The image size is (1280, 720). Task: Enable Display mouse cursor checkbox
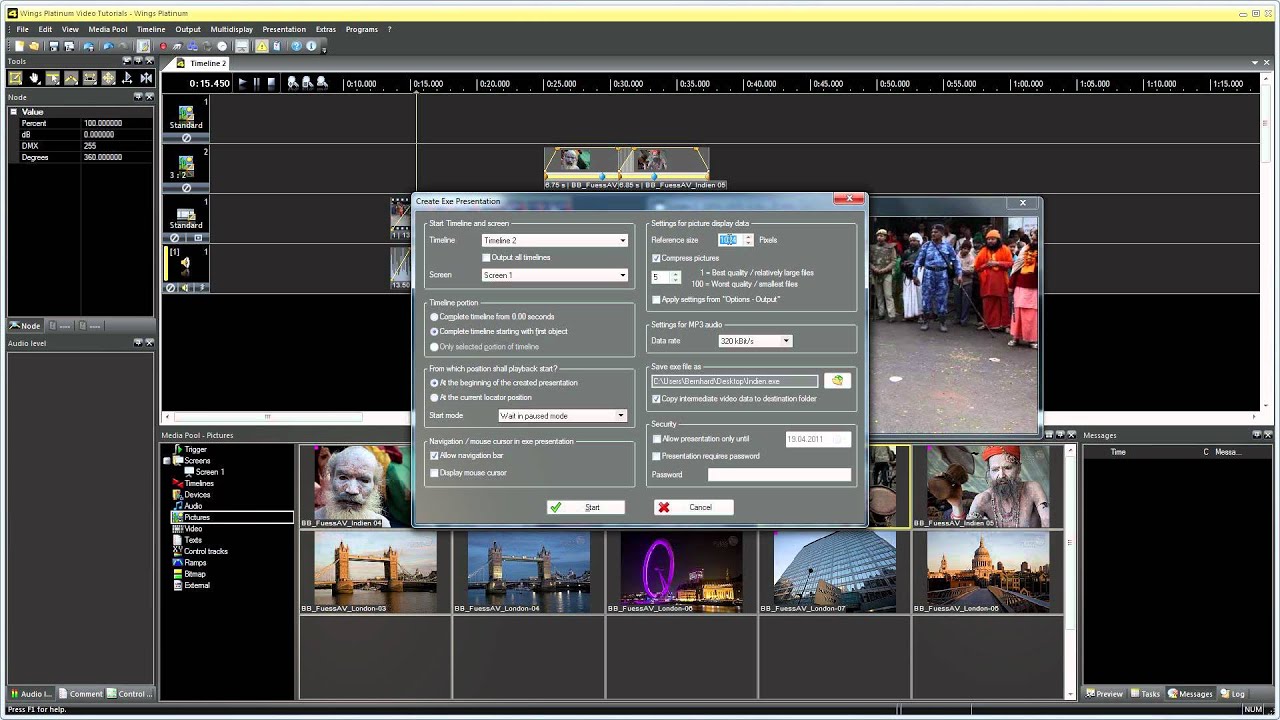[434, 472]
